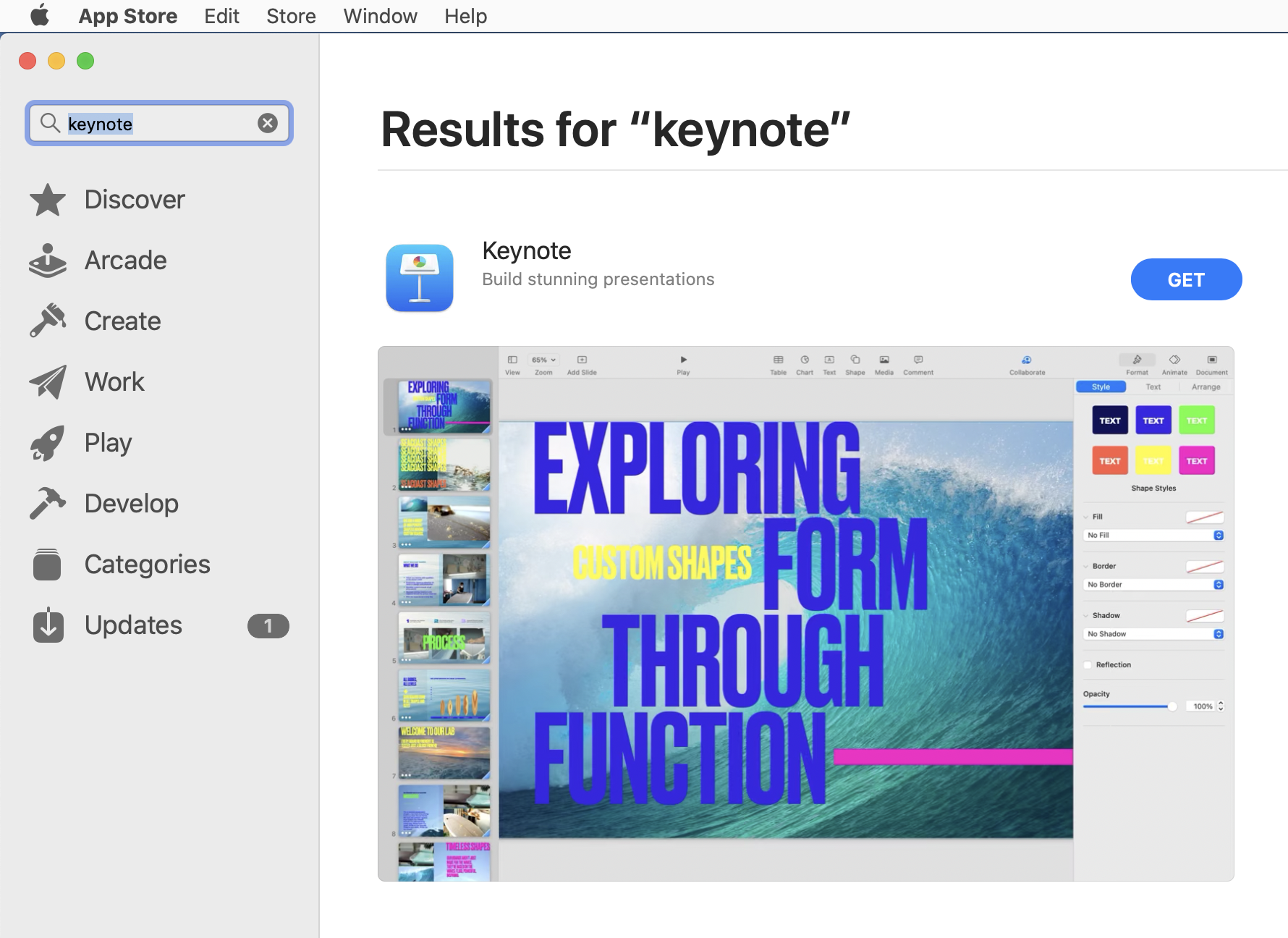1288x938 pixels.
Task: Click the Keynote app icon
Action: pos(420,279)
